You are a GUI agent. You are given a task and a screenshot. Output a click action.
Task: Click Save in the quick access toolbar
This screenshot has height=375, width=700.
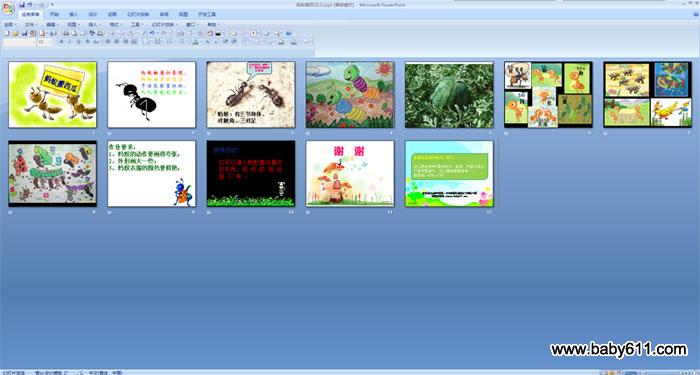(22, 4)
